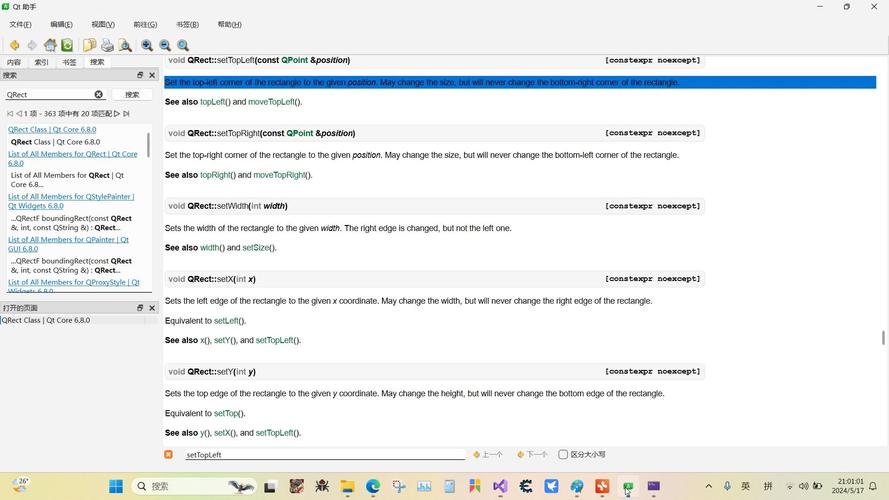Open Microsoft Edge from the taskbar

372,486
